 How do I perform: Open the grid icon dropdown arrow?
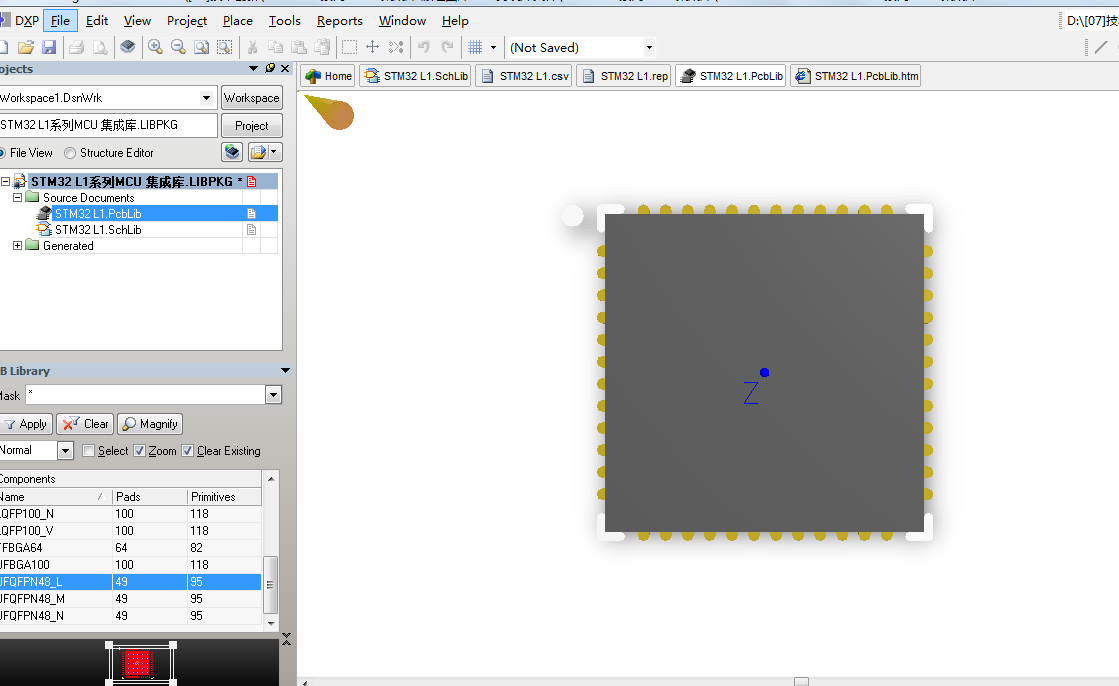coord(493,48)
